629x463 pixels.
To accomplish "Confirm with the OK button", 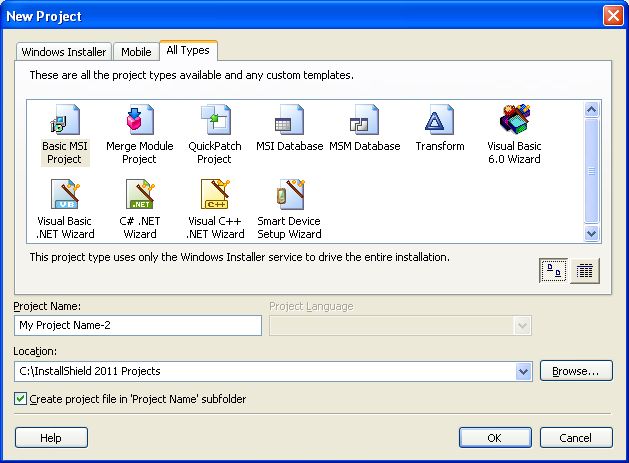I will click(x=495, y=438).
